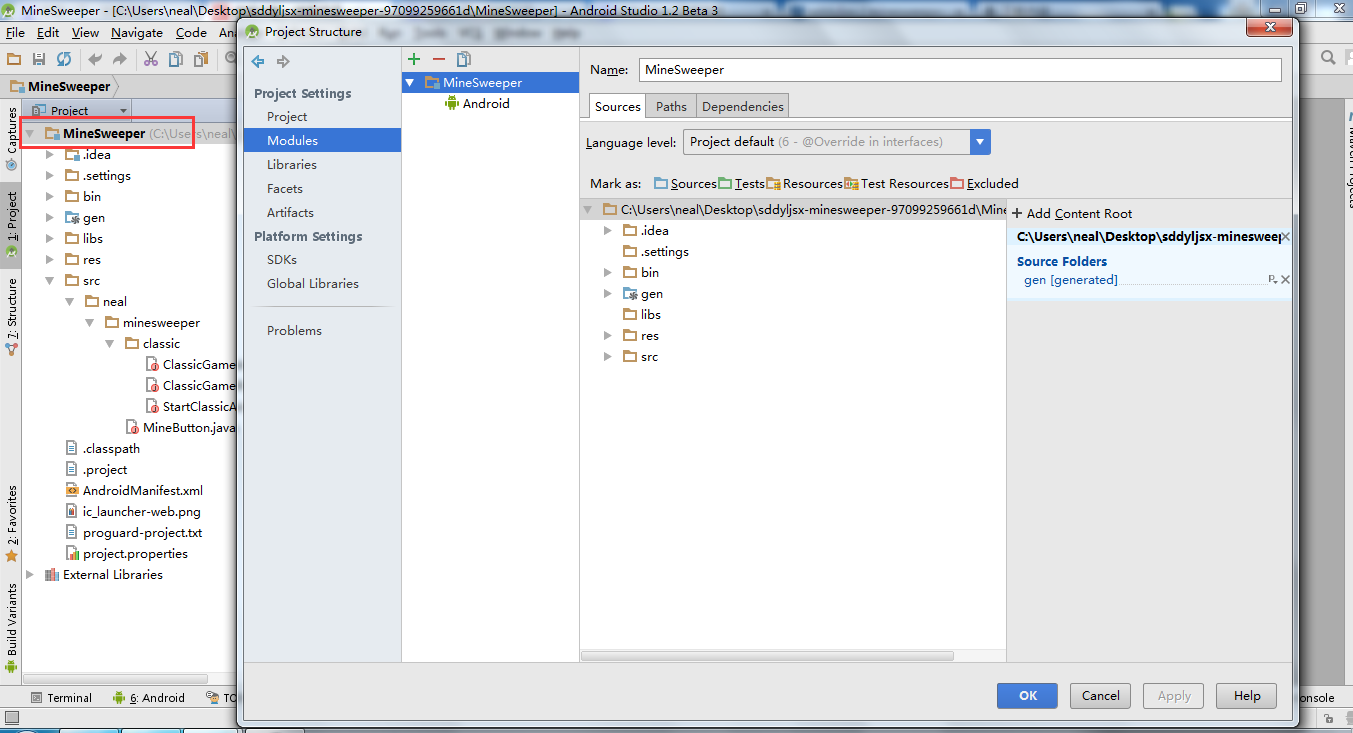1353x733 pixels.
Task: Open the 2: Favorites side panel
Action: pyautogui.click(x=12, y=523)
